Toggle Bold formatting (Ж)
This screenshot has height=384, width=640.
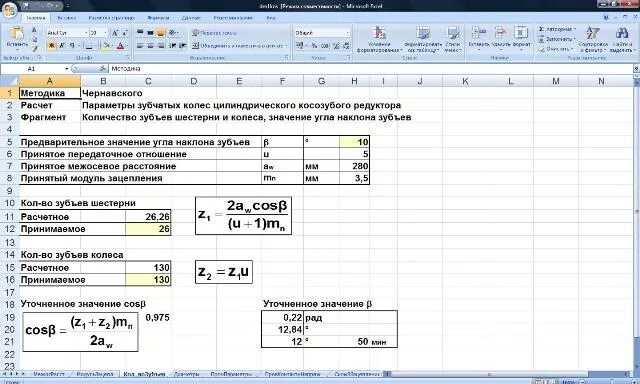pyautogui.click(x=51, y=46)
